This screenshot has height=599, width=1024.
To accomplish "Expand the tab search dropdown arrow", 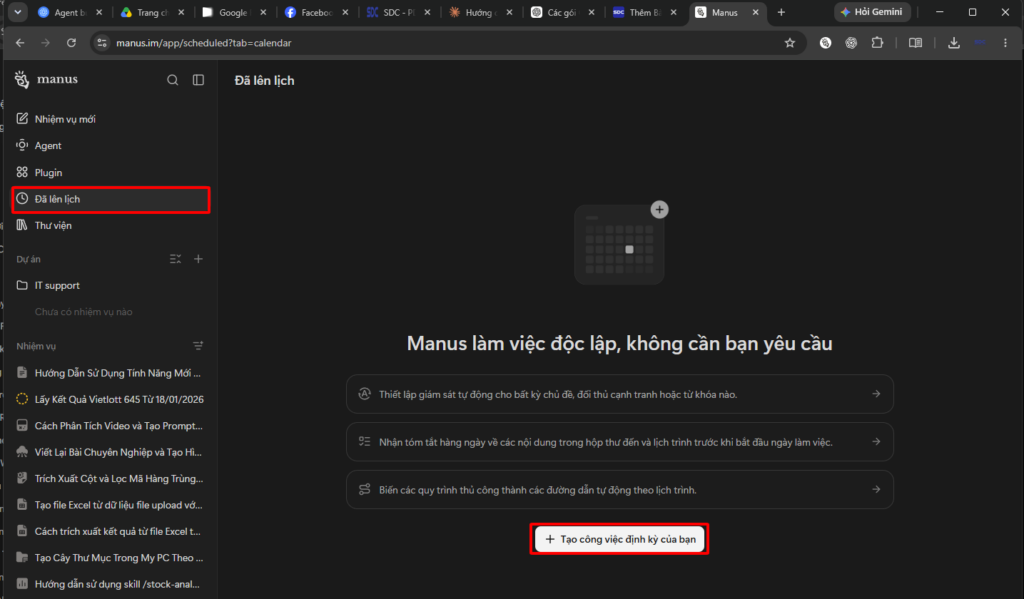I will click(x=18, y=12).
